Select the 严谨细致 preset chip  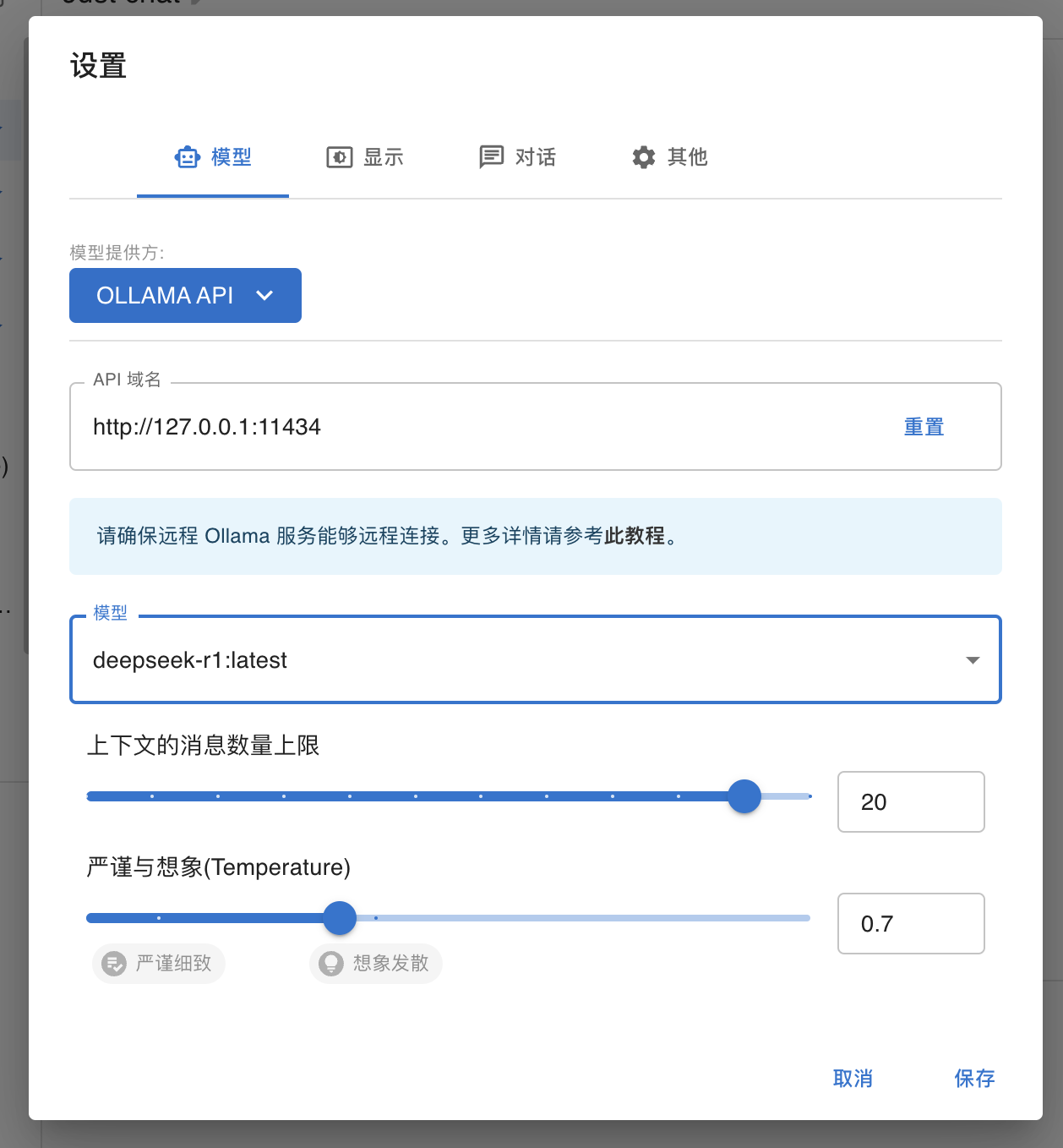[159, 964]
